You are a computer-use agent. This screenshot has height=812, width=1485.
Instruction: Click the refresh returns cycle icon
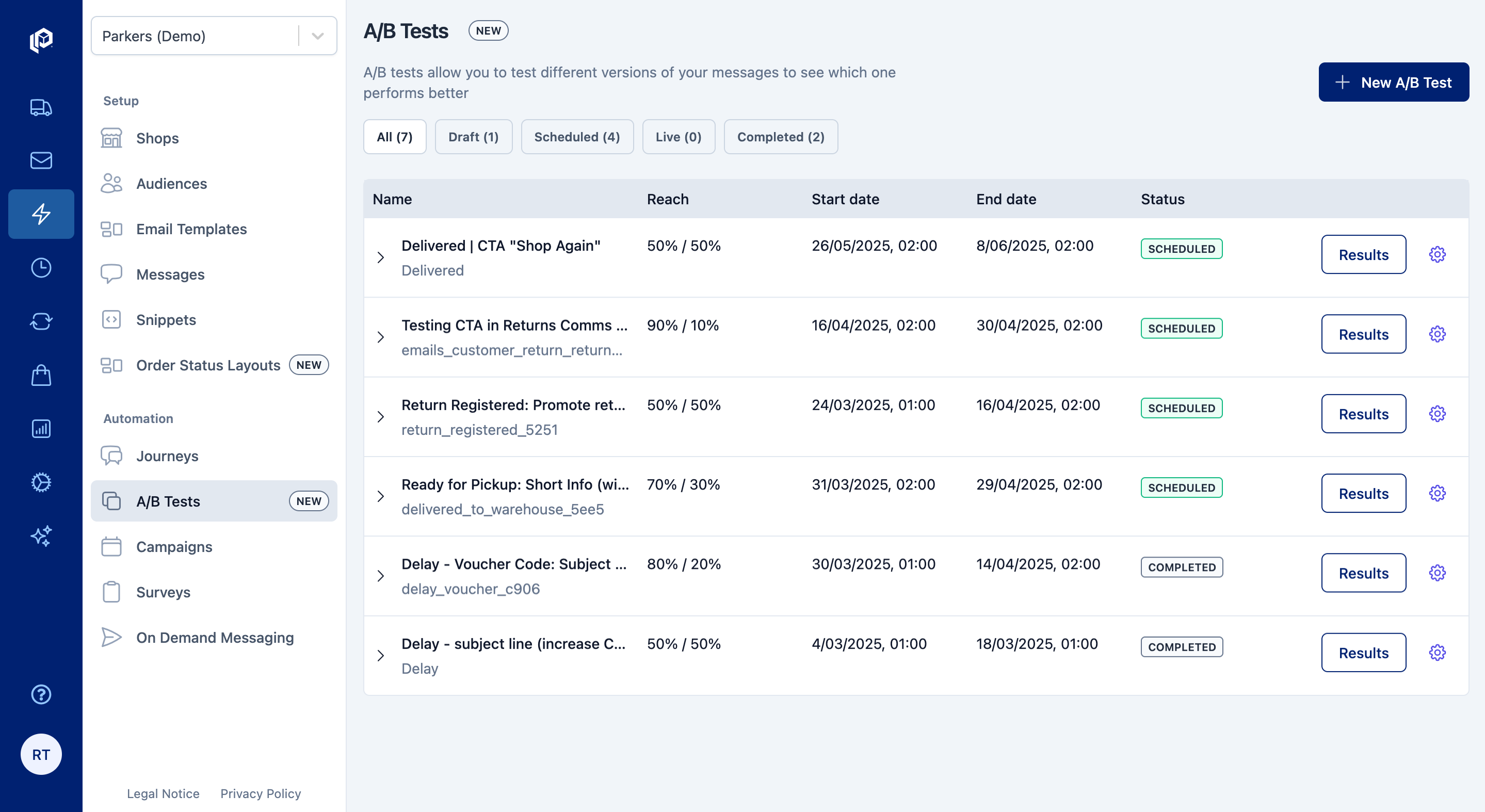41,321
